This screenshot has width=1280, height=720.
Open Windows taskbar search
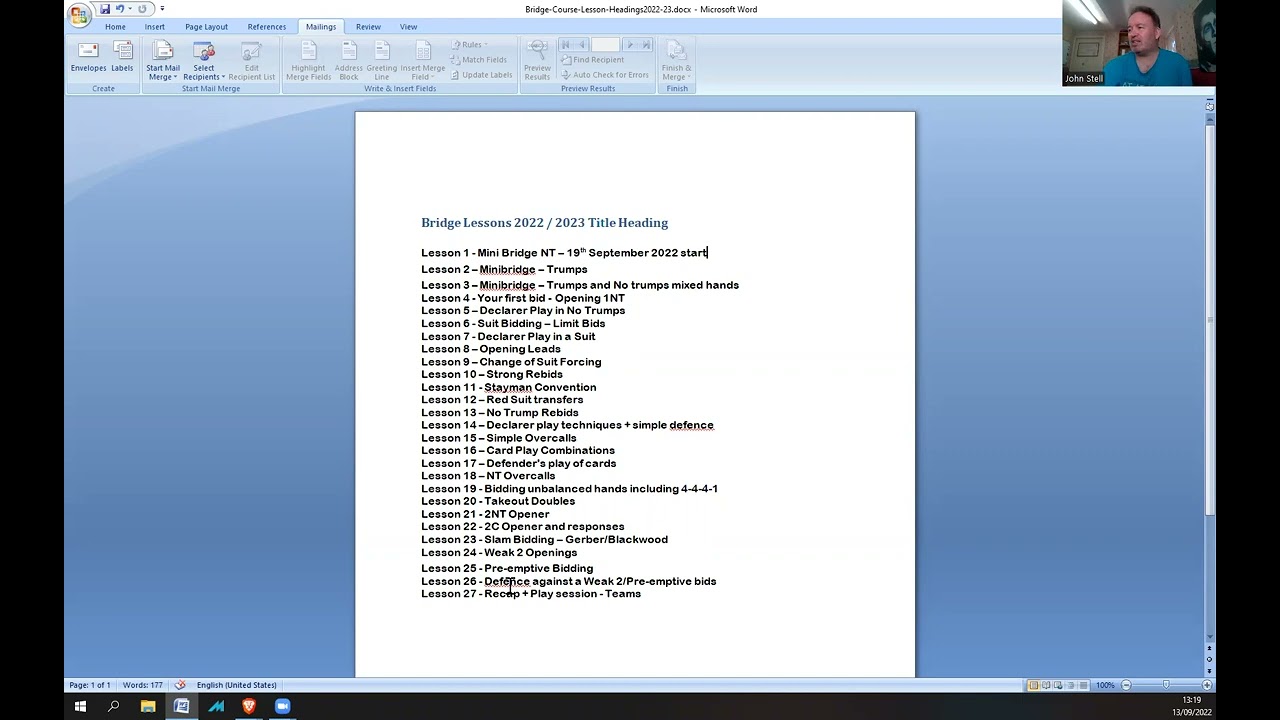(114, 706)
